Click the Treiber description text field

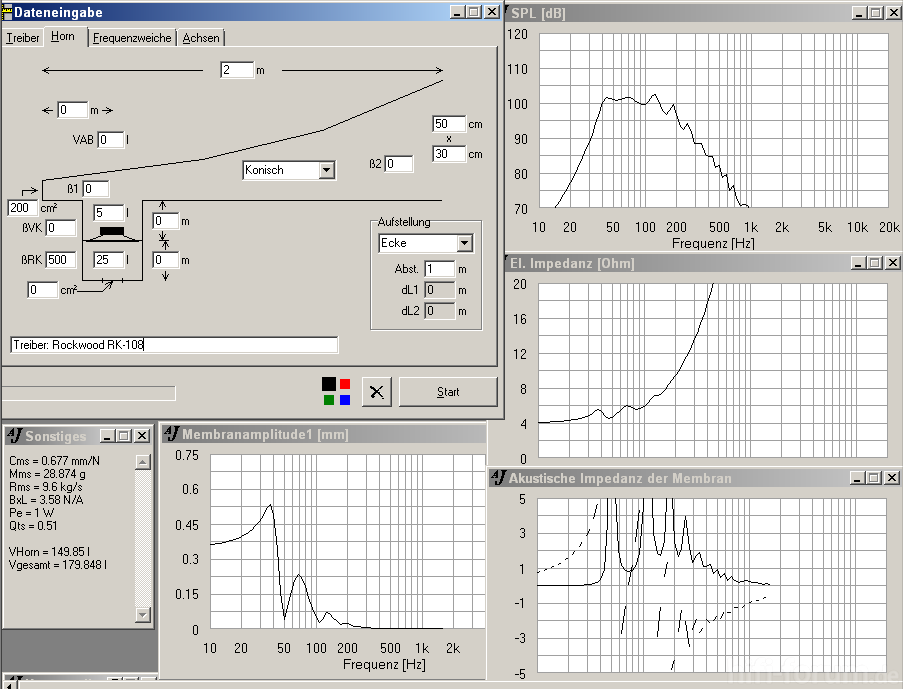[x=174, y=344]
